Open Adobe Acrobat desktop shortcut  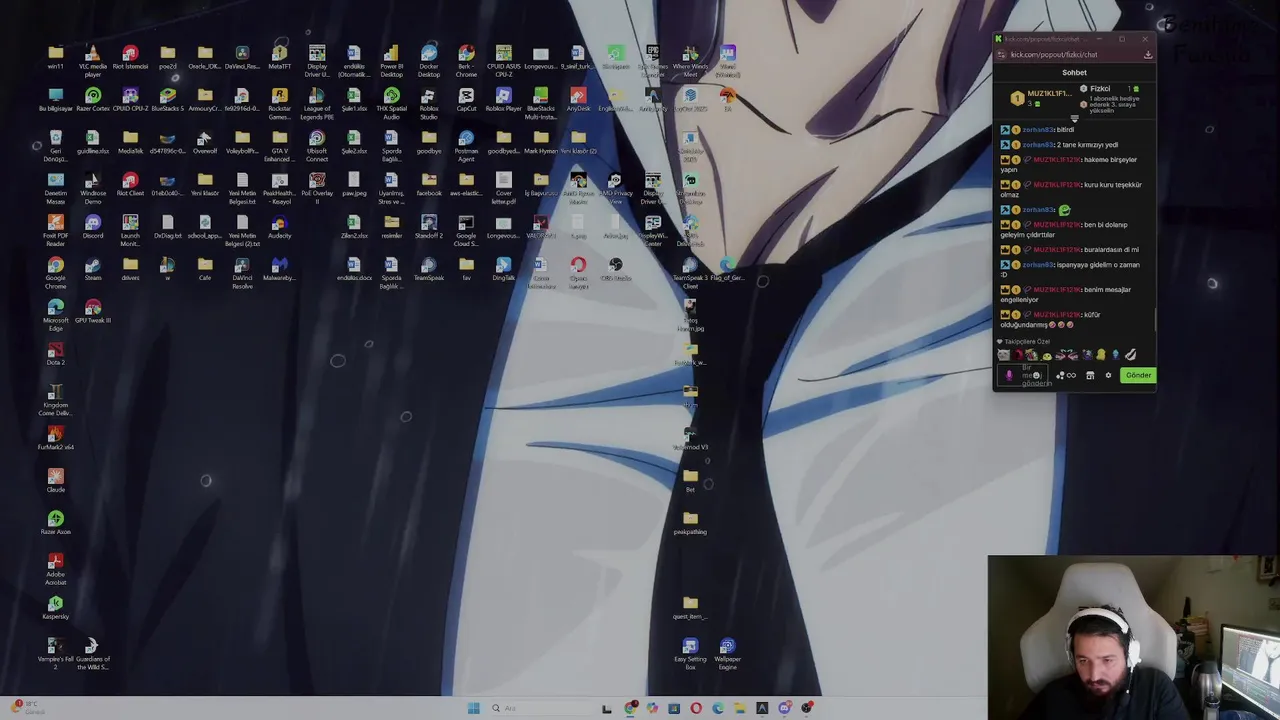pyautogui.click(x=55, y=568)
